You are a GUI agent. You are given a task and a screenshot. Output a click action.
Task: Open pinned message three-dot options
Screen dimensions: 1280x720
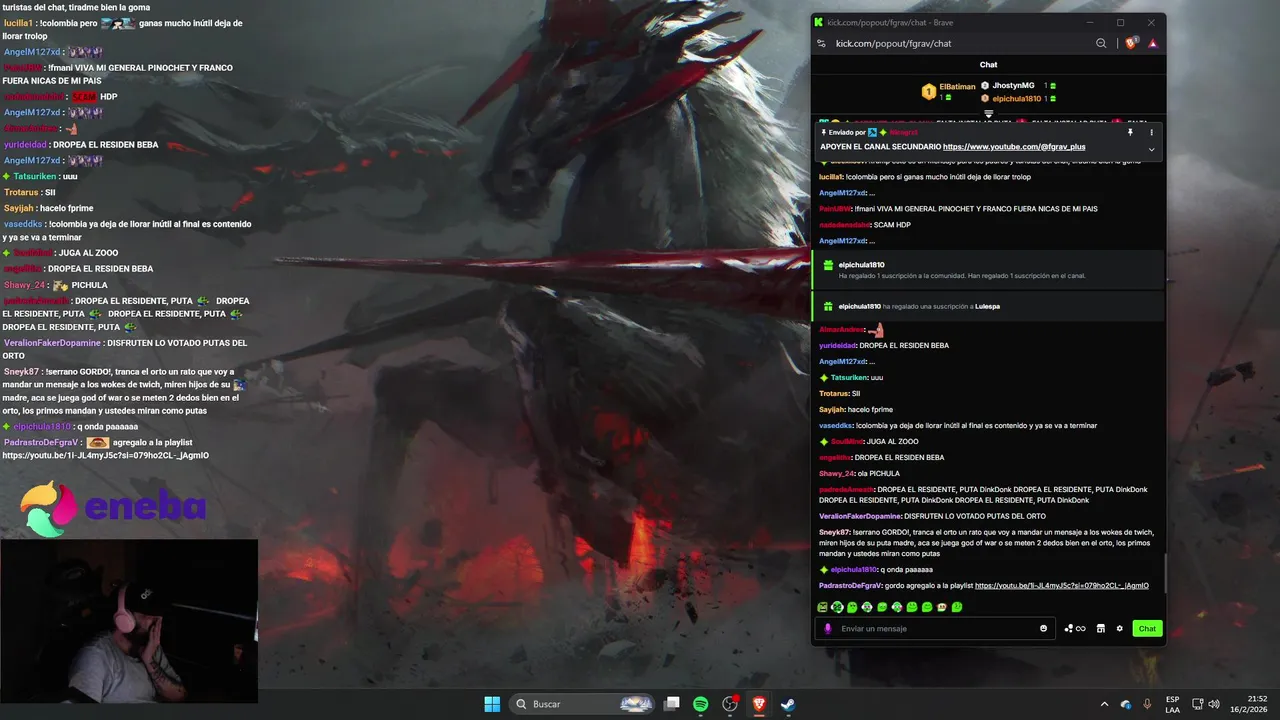pos(1151,132)
